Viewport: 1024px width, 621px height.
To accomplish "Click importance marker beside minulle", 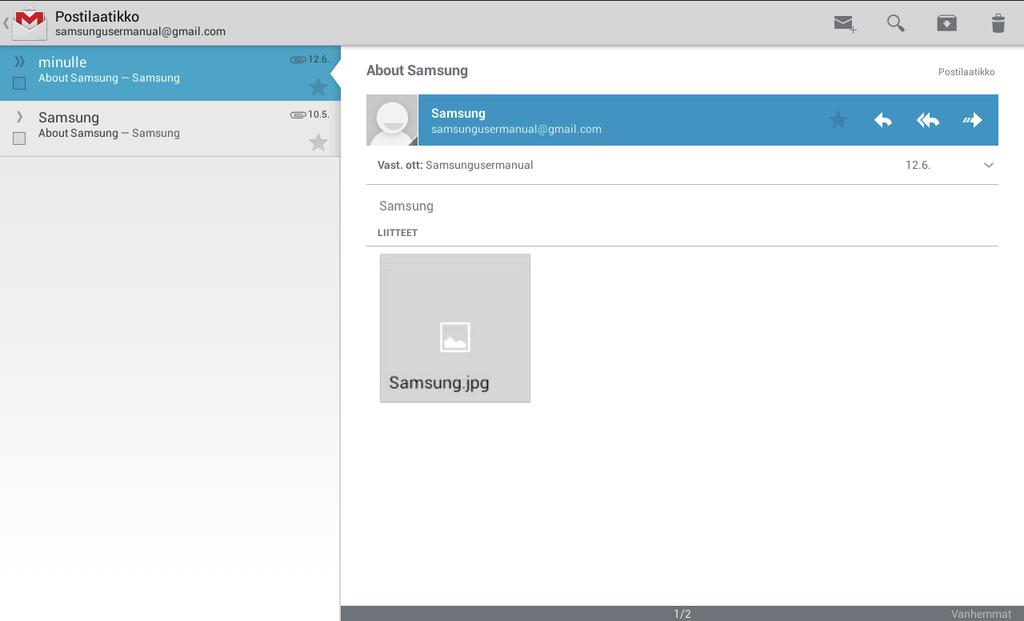I will coord(20,61).
